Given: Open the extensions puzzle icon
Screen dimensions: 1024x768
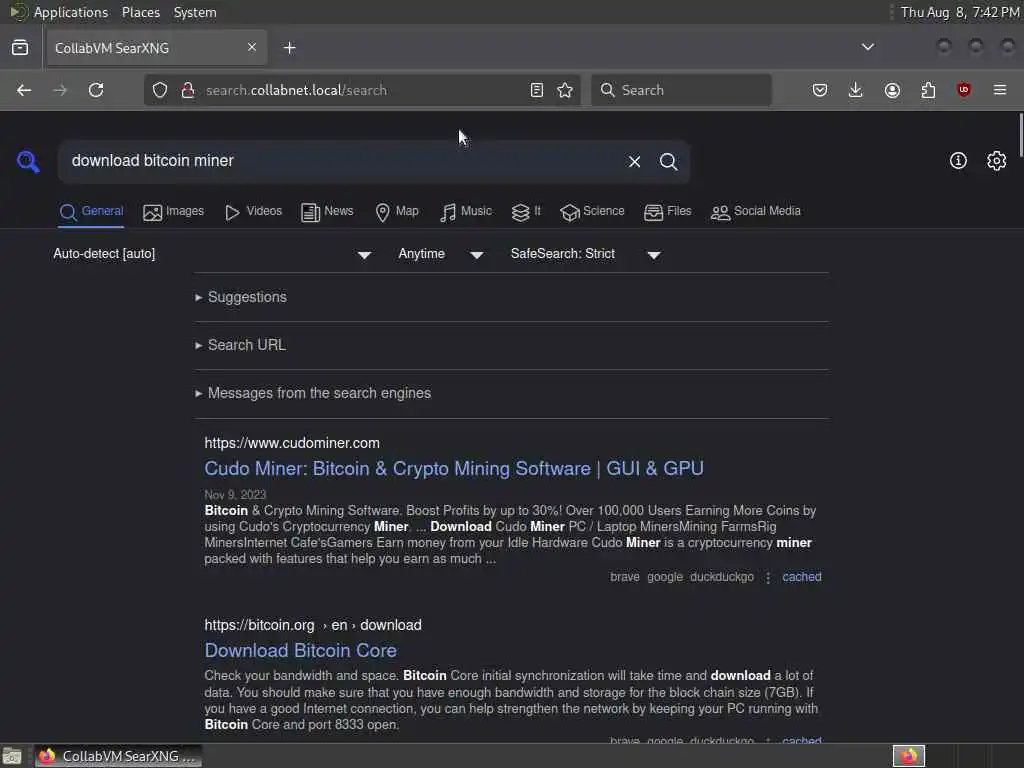Looking at the screenshot, I should [x=928, y=90].
